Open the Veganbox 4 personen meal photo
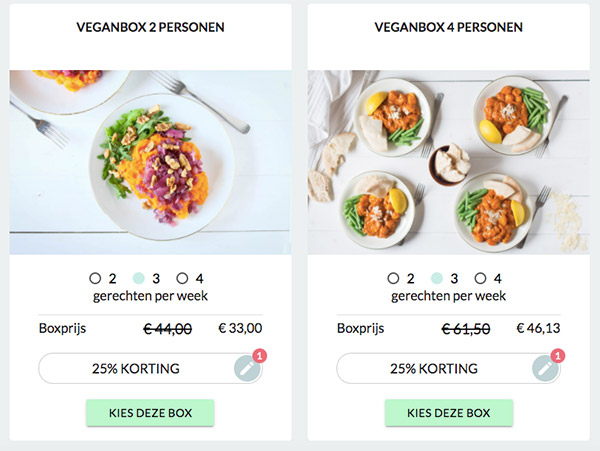The height and width of the screenshot is (451, 600). [x=448, y=162]
